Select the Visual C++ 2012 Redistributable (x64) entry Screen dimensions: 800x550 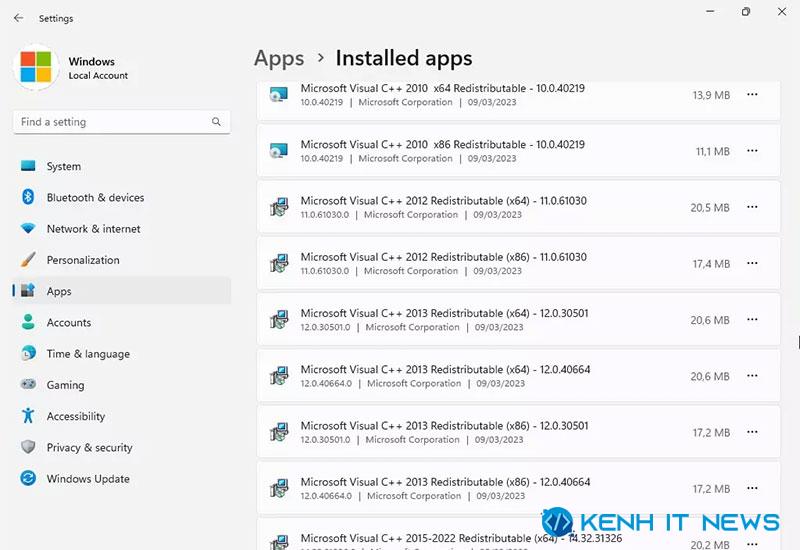(x=518, y=207)
